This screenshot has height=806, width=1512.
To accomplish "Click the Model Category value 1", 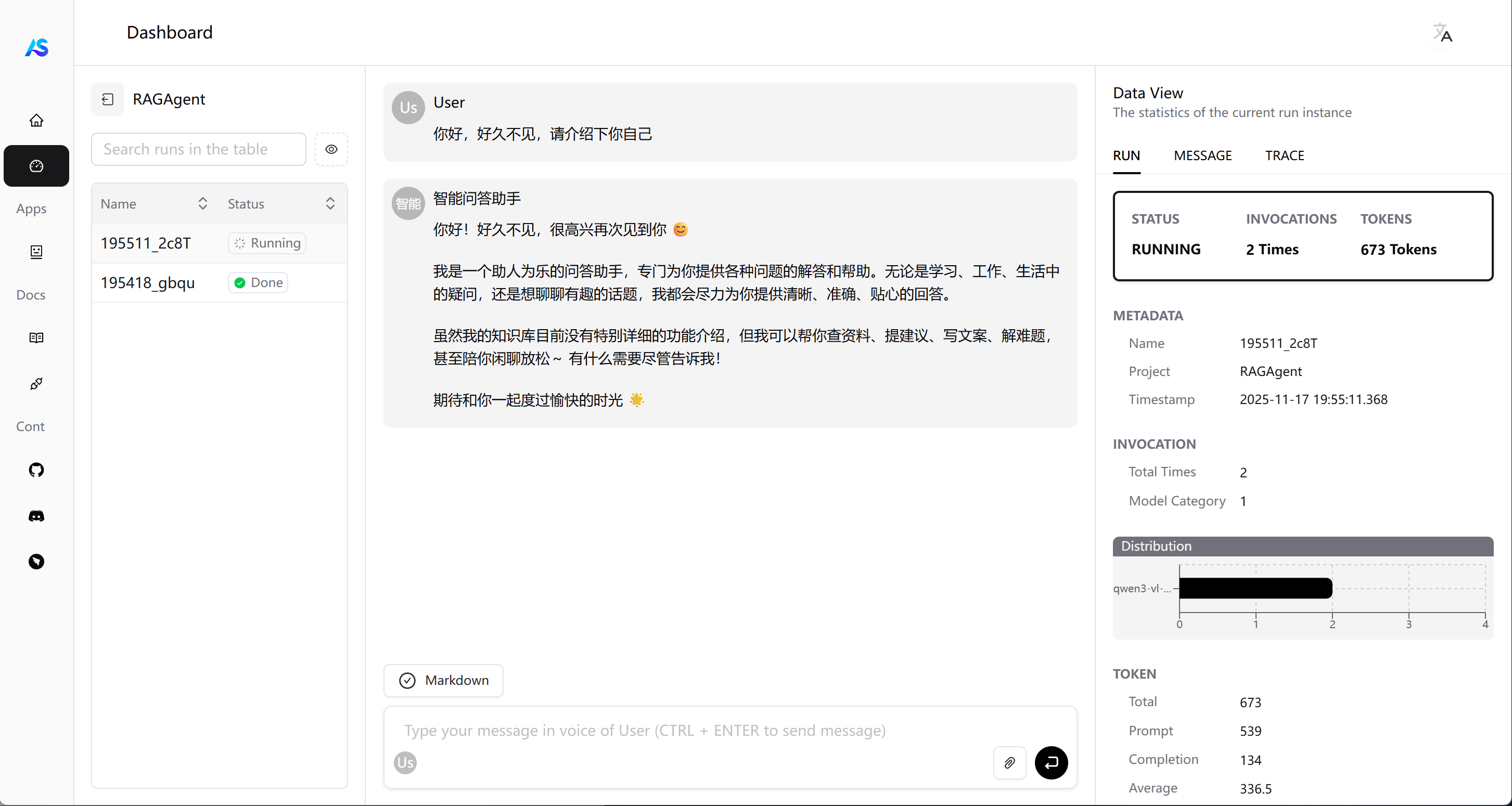I will point(1243,501).
